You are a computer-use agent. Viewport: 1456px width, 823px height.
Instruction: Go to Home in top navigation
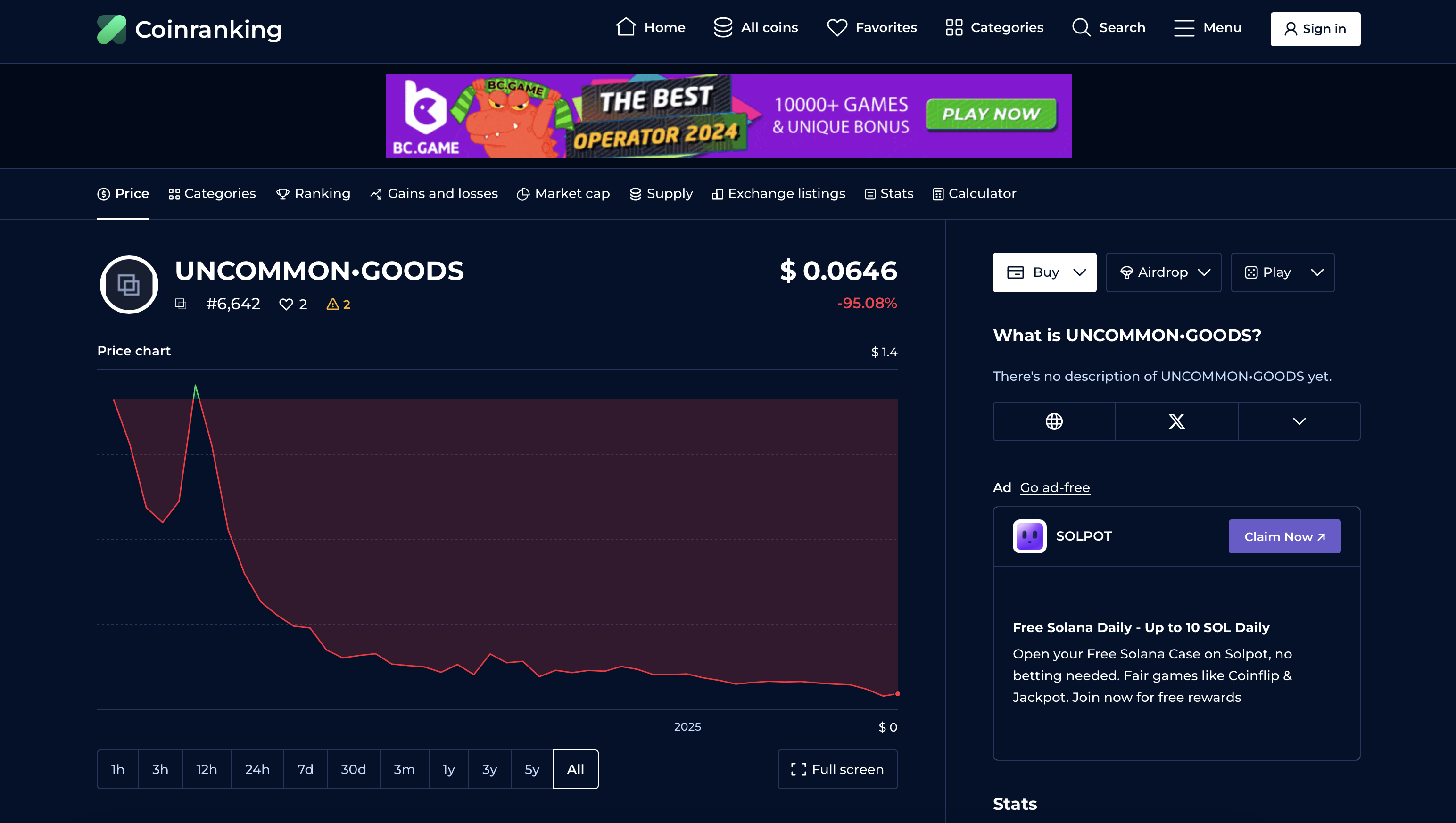(650, 27)
